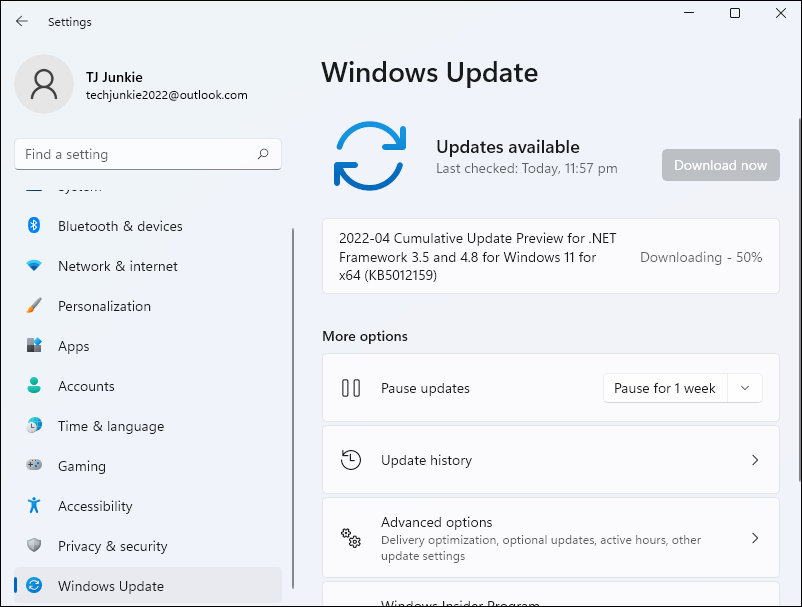
Task: Go to Personalization settings
Action: pyautogui.click(x=148, y=306)
